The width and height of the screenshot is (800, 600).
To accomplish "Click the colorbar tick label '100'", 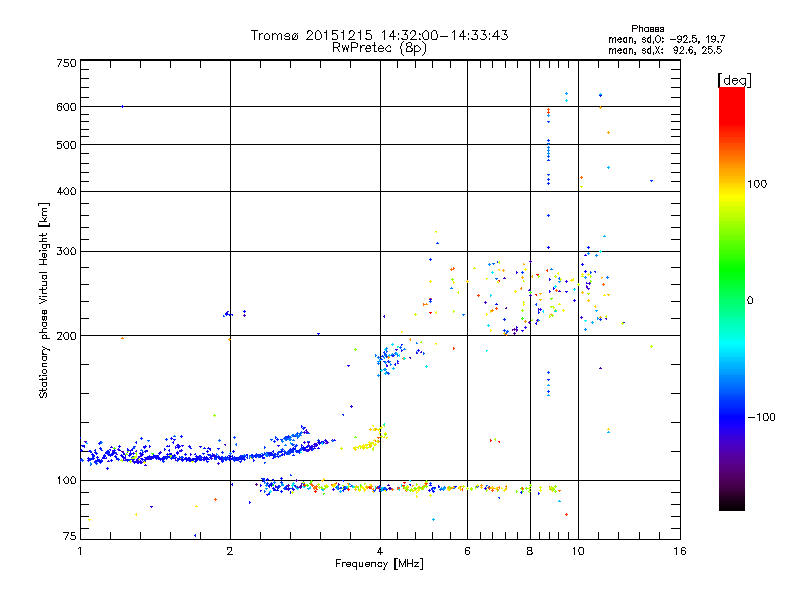I will 757,184.
